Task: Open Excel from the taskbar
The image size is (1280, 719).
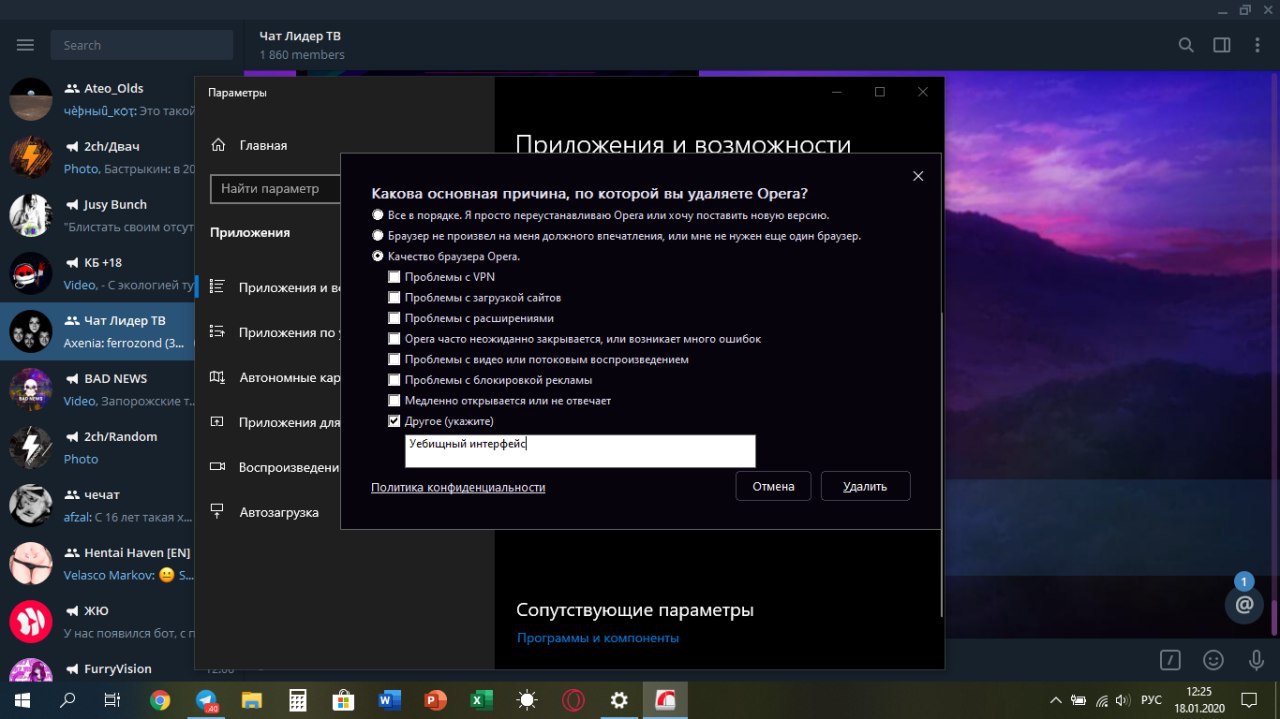Action: point(481,700)
